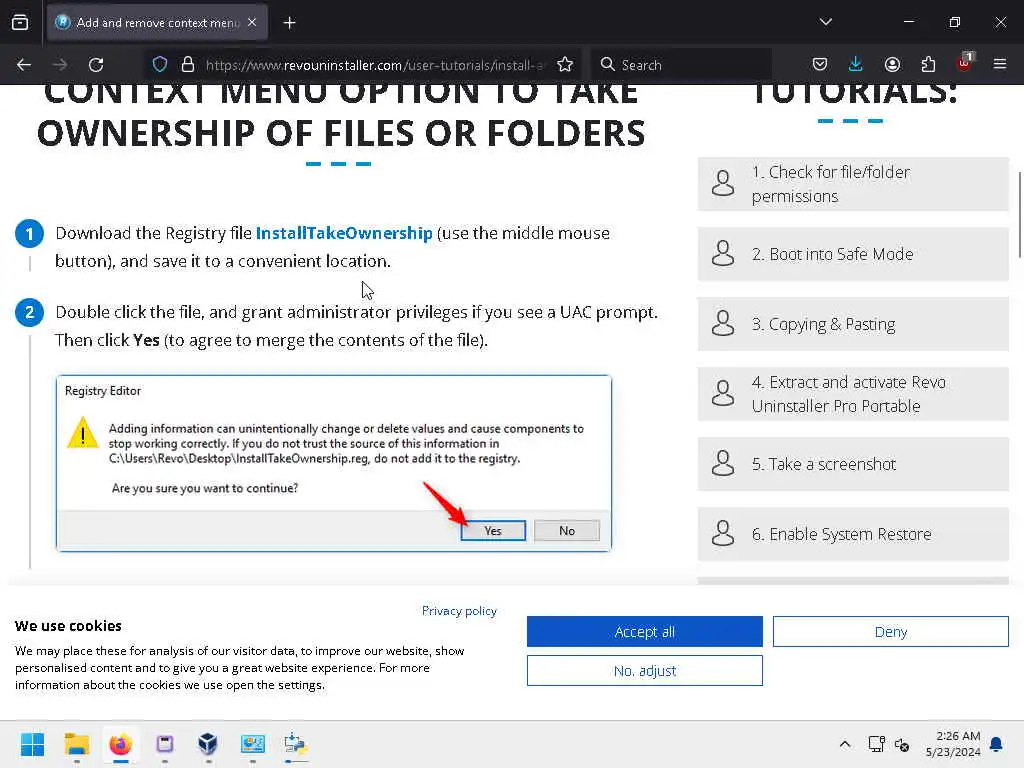
Task: Download the InstallTakeOwnership registry file link
Action: 344,233
